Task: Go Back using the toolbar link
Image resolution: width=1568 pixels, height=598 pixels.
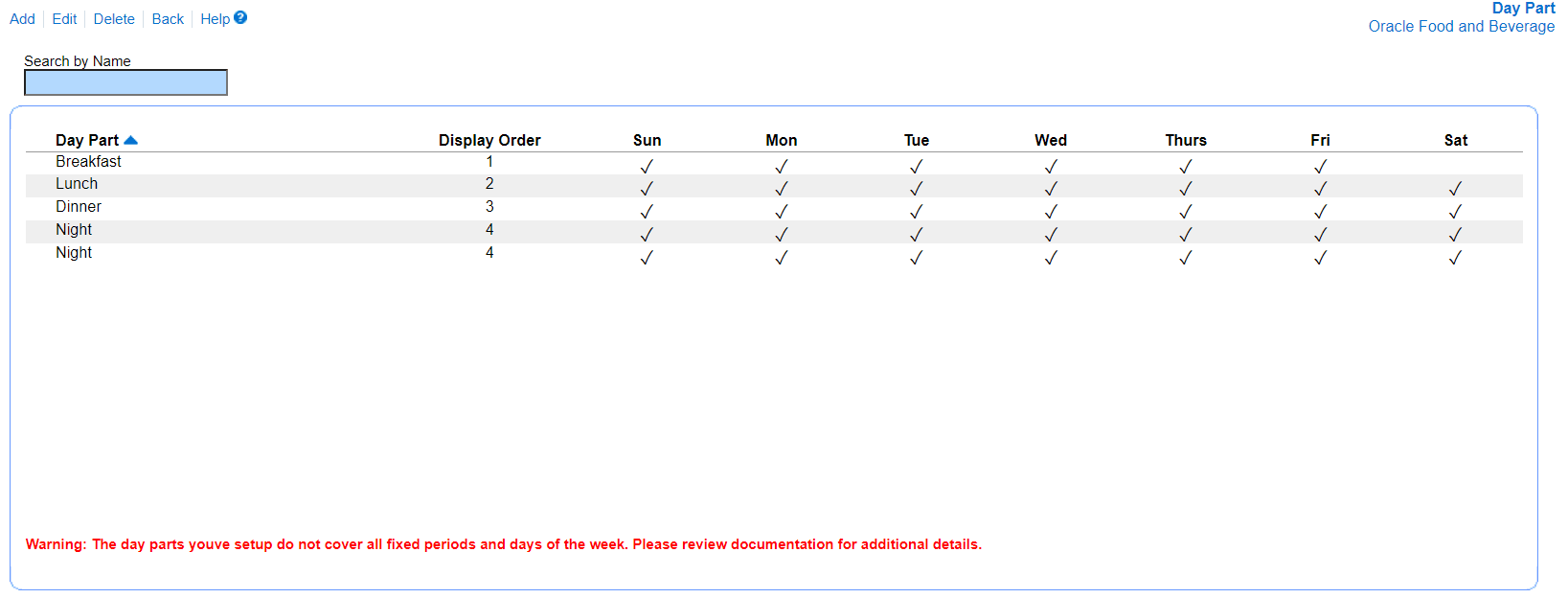Action: 168,19
